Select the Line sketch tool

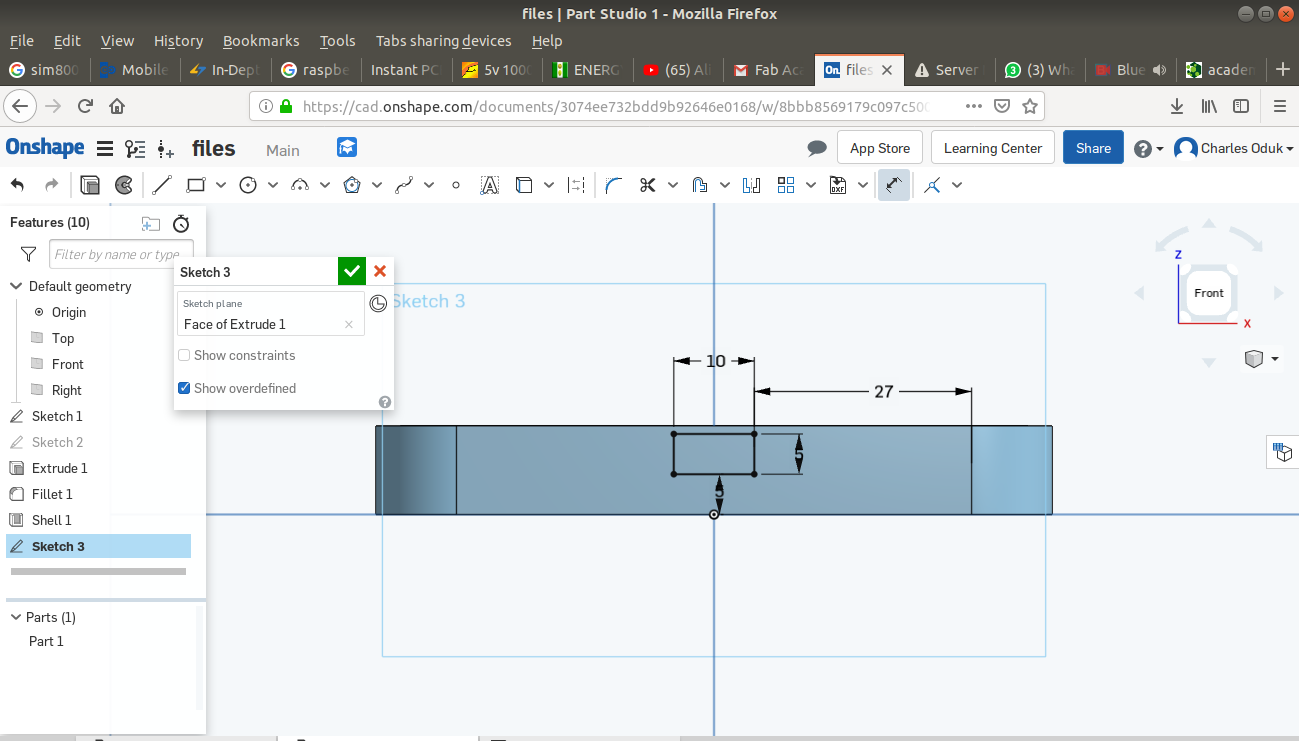point(162,185)
